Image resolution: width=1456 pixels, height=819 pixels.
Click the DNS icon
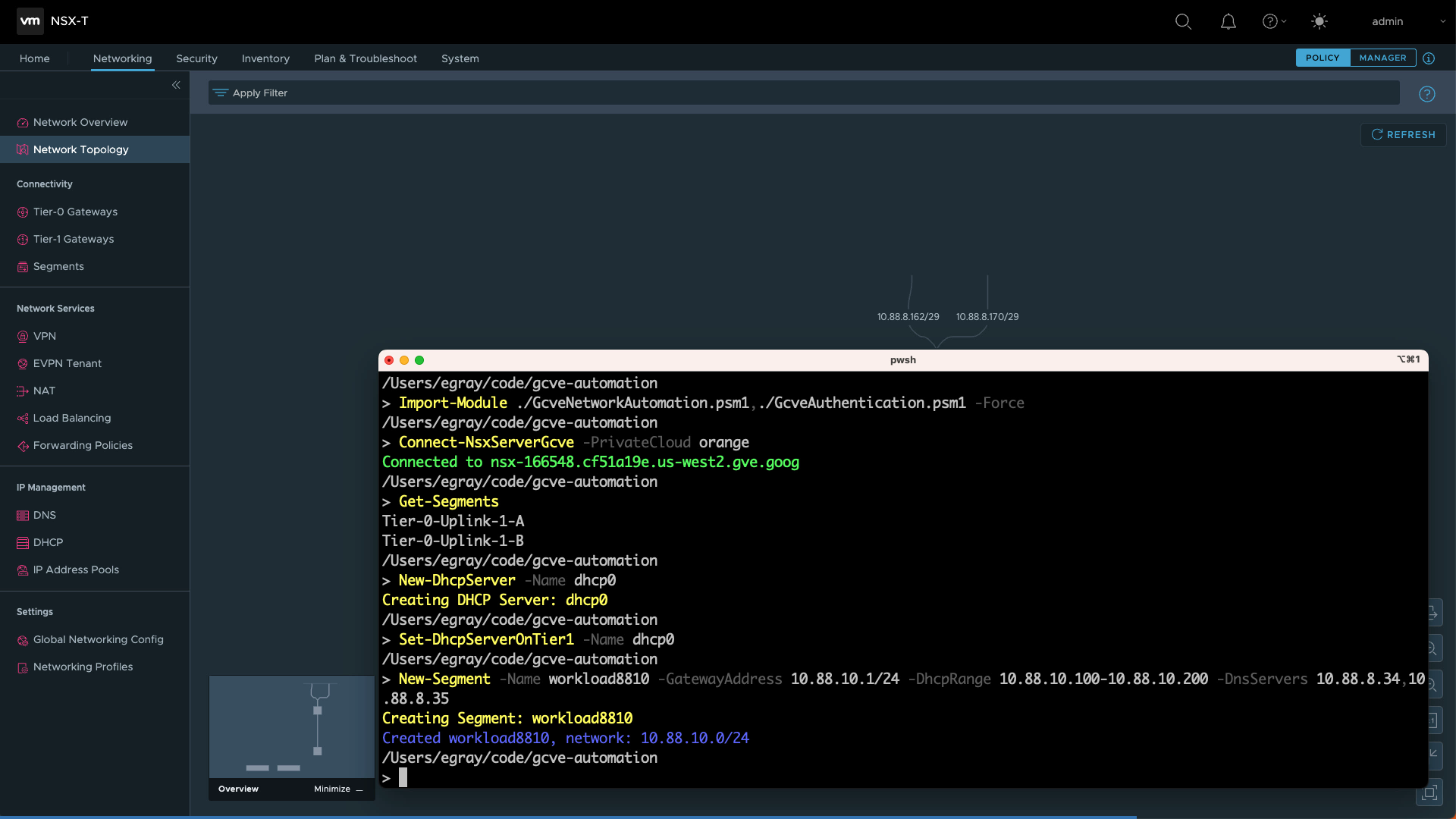23,516
